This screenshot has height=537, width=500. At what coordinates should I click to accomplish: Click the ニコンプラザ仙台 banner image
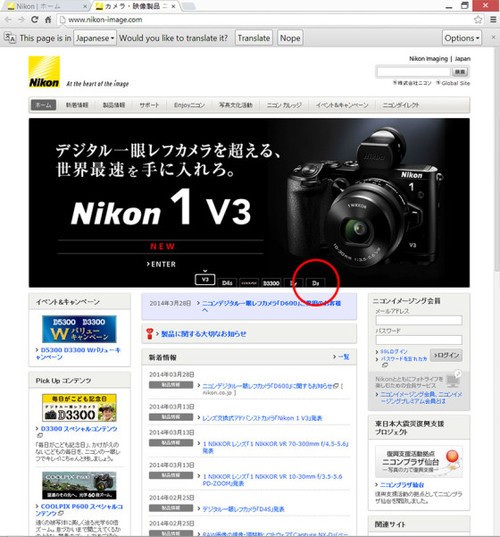(419, 461)
